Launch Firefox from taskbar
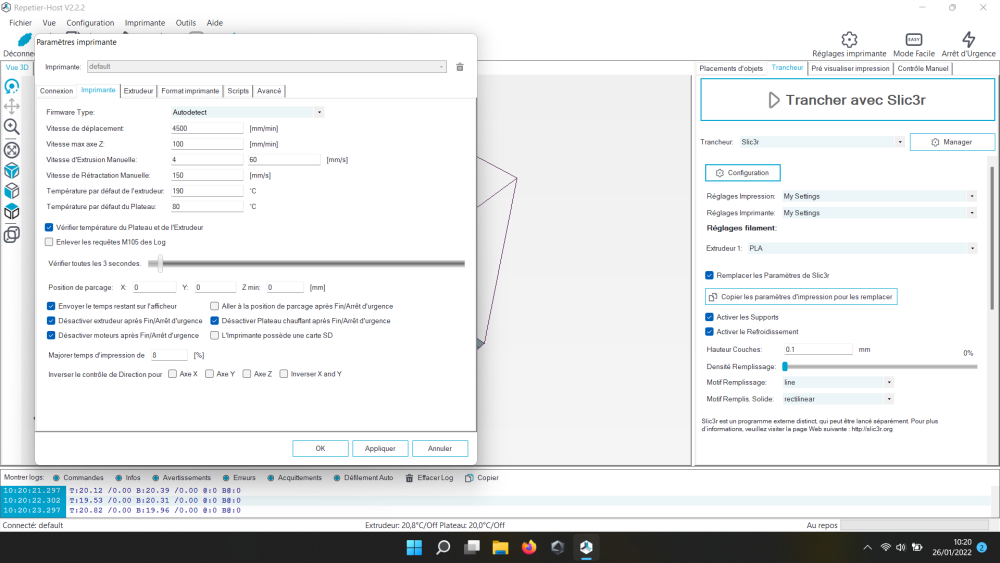The height and width of the screenshot is (563, 1000). (x=529, y=547)
